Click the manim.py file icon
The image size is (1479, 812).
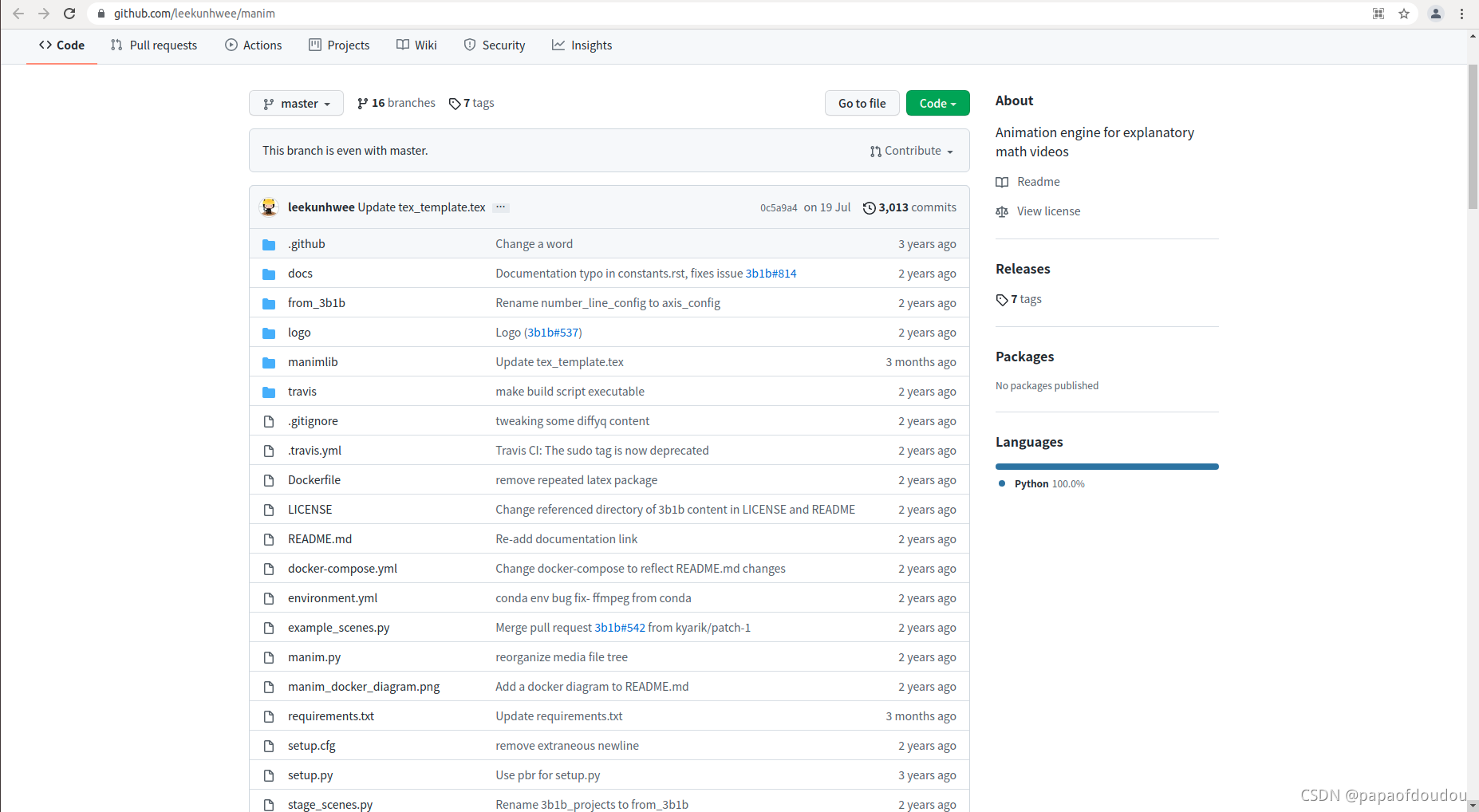269,657
